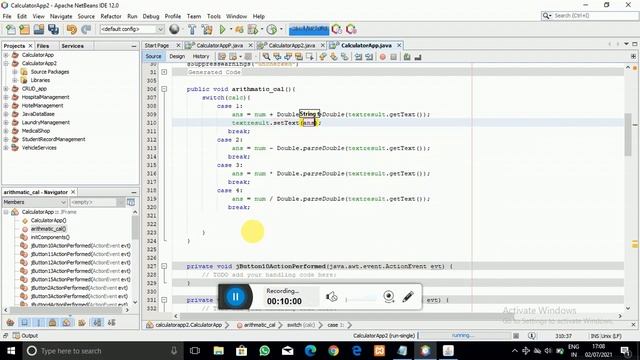The image size is (640, 360).
Task: Toggle Sort by Source in Navigator
Action: (x=111, y=322)
